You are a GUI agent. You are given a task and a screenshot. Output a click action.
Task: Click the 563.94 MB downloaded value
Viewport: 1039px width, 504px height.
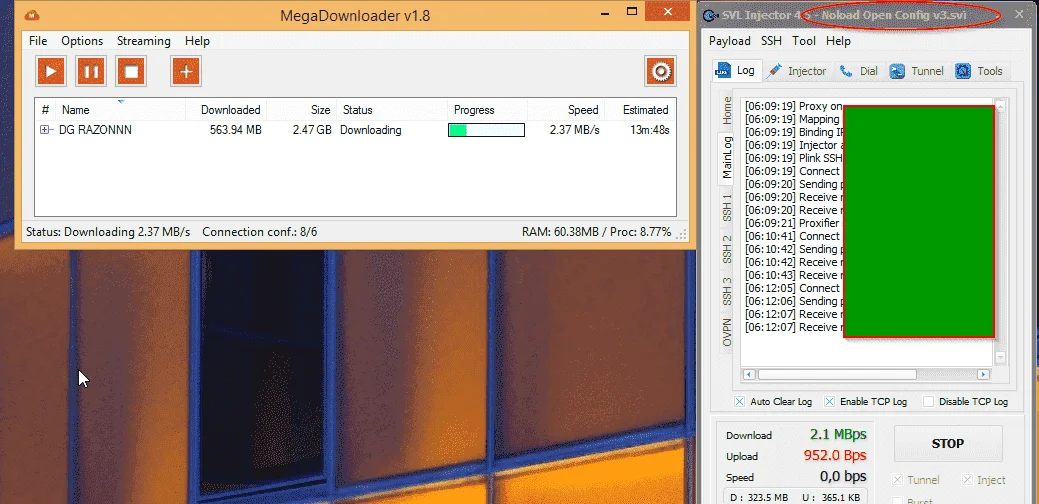click(x=235, y=130)
